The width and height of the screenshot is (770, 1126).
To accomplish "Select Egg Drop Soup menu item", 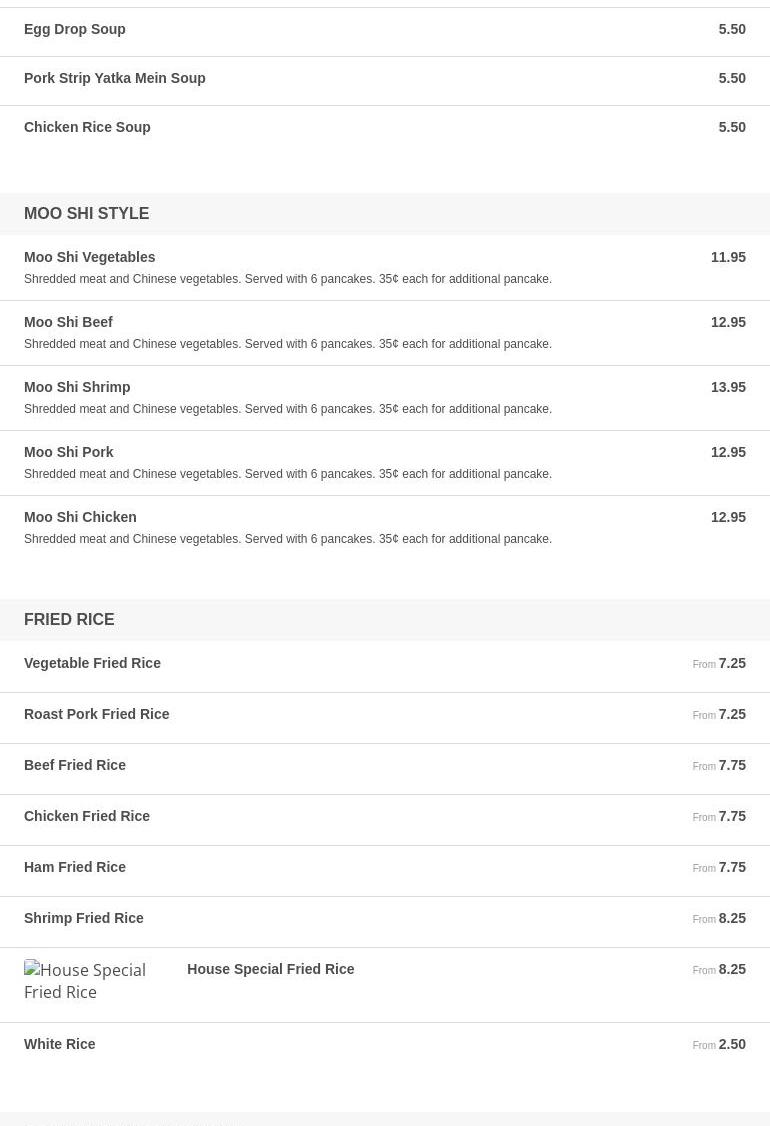I will click(x=75, y=29).
